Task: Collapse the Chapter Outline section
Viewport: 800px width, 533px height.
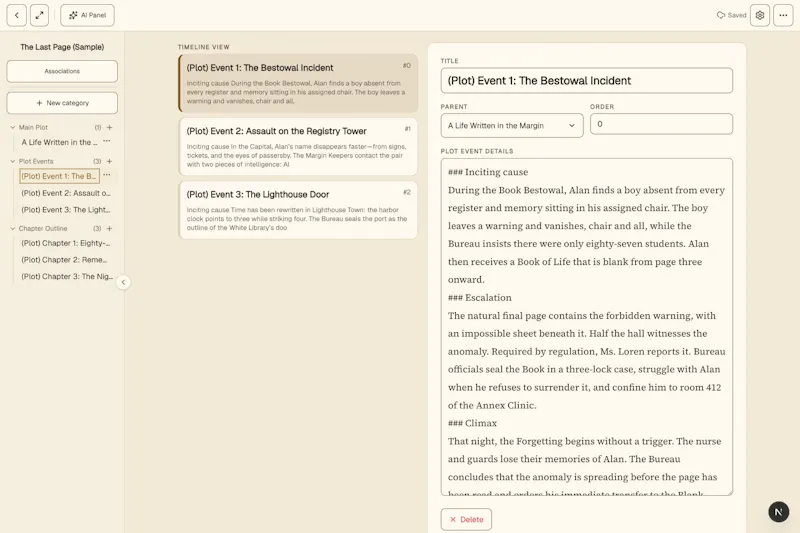Action: coord(13,229)
